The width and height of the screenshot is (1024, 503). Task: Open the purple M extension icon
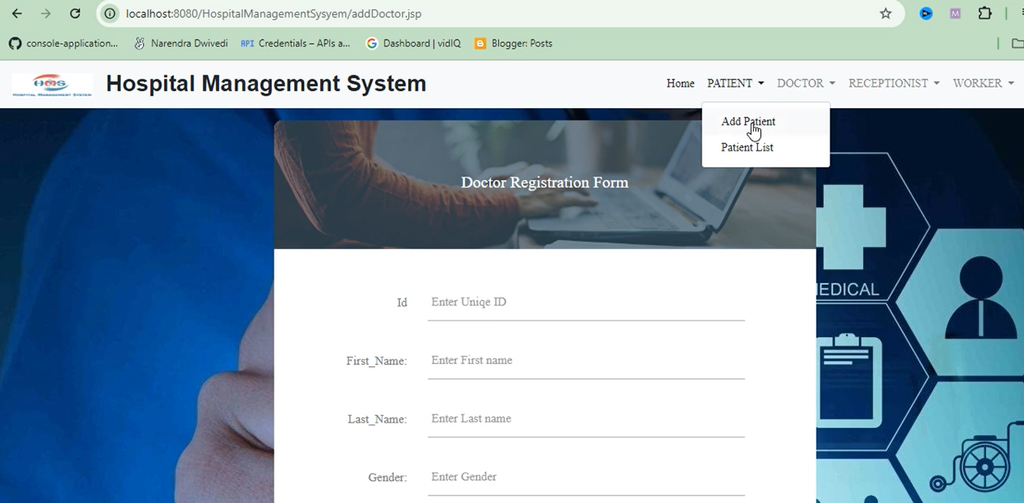click(x=955, y=13)
